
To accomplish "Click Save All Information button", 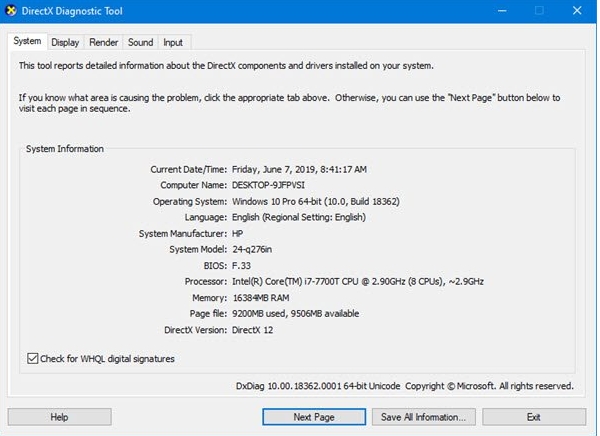I will [x=424, y=416].
